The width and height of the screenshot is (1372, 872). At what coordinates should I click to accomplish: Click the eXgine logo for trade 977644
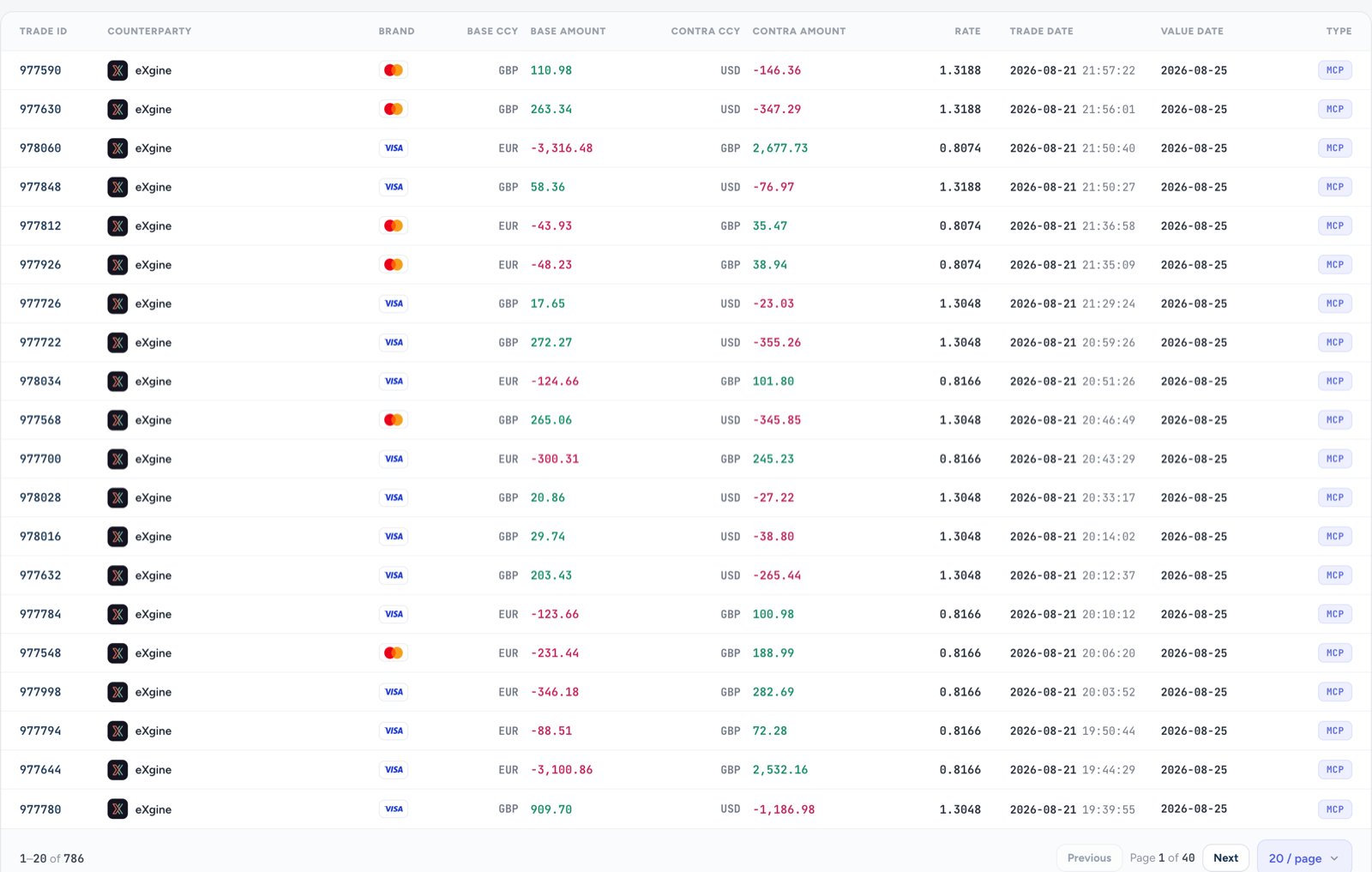(117, 770)
